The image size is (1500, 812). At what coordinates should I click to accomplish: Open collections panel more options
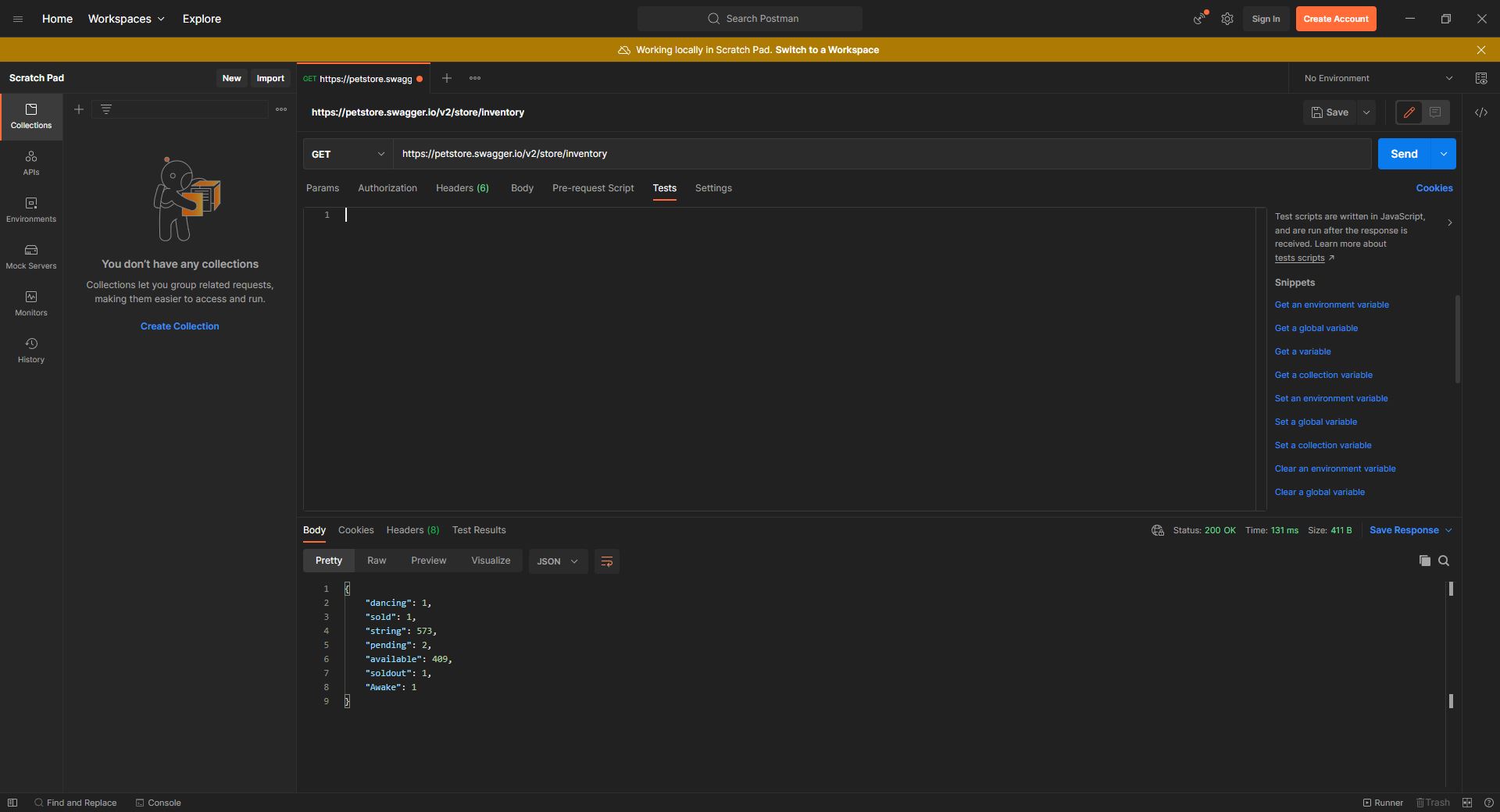281,109
